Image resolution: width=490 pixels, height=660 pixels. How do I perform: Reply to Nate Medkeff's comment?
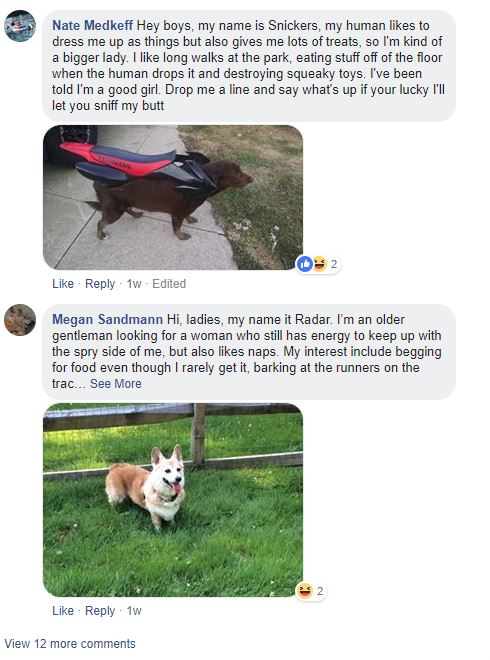click(100, 284)
